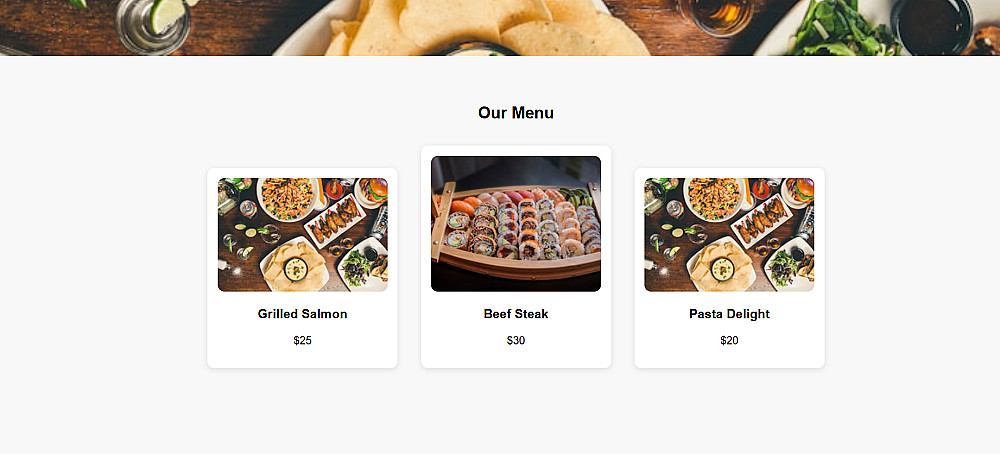Open the Beef Steak sushi boat photo
This screenshot has height=454, width=1000.
pos(516,224)
